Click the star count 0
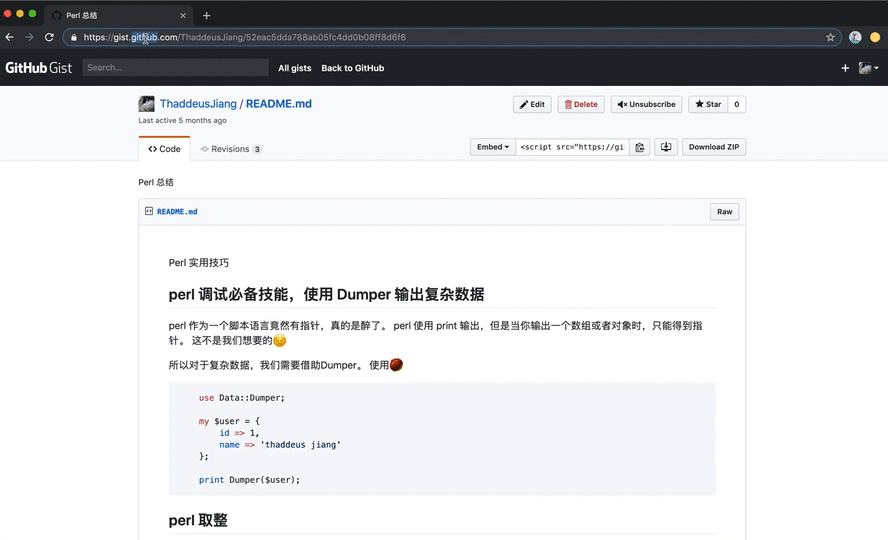The width and height of the screenshot is (888, 540). point(737,104)
